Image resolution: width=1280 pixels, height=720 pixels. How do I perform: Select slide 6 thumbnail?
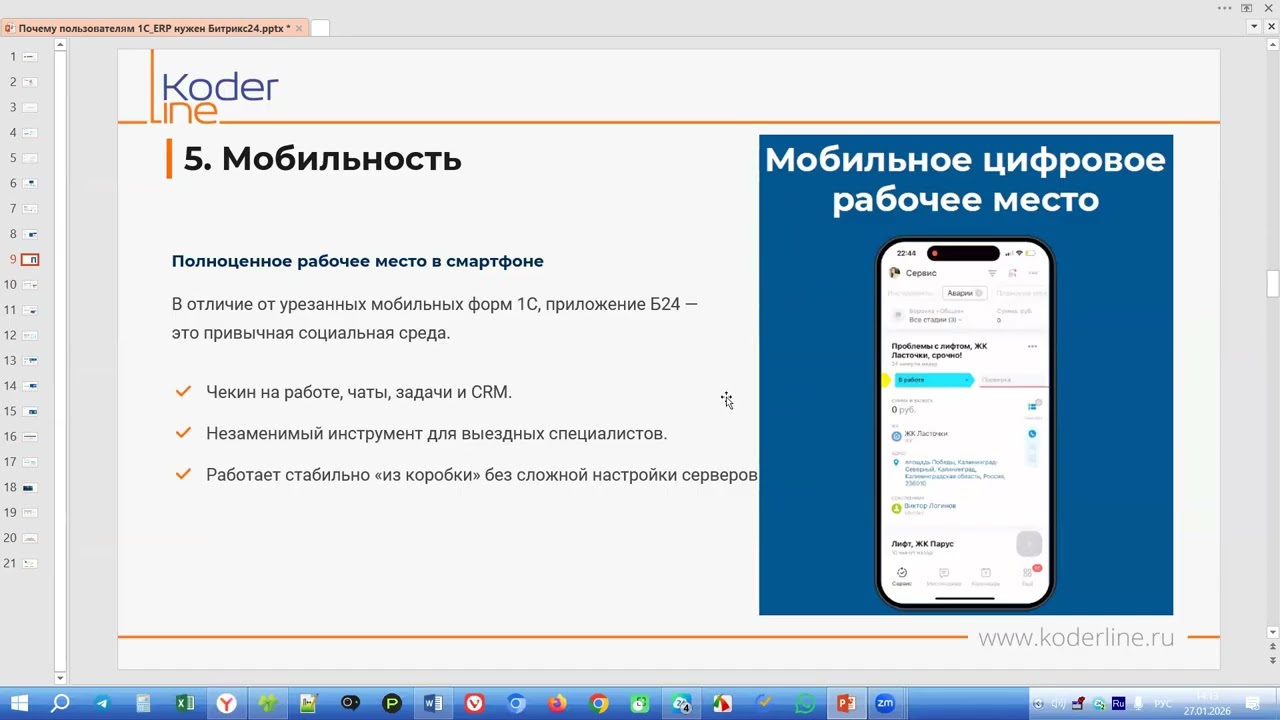pos(30,184)
